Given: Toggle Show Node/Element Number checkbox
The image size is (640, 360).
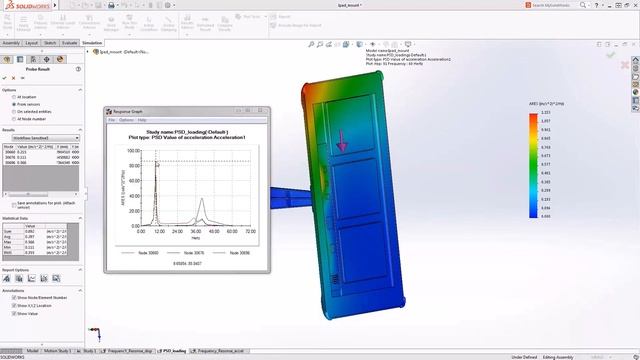Looking at the screenshot, I should pyautogui.click(x=14, y=298).
